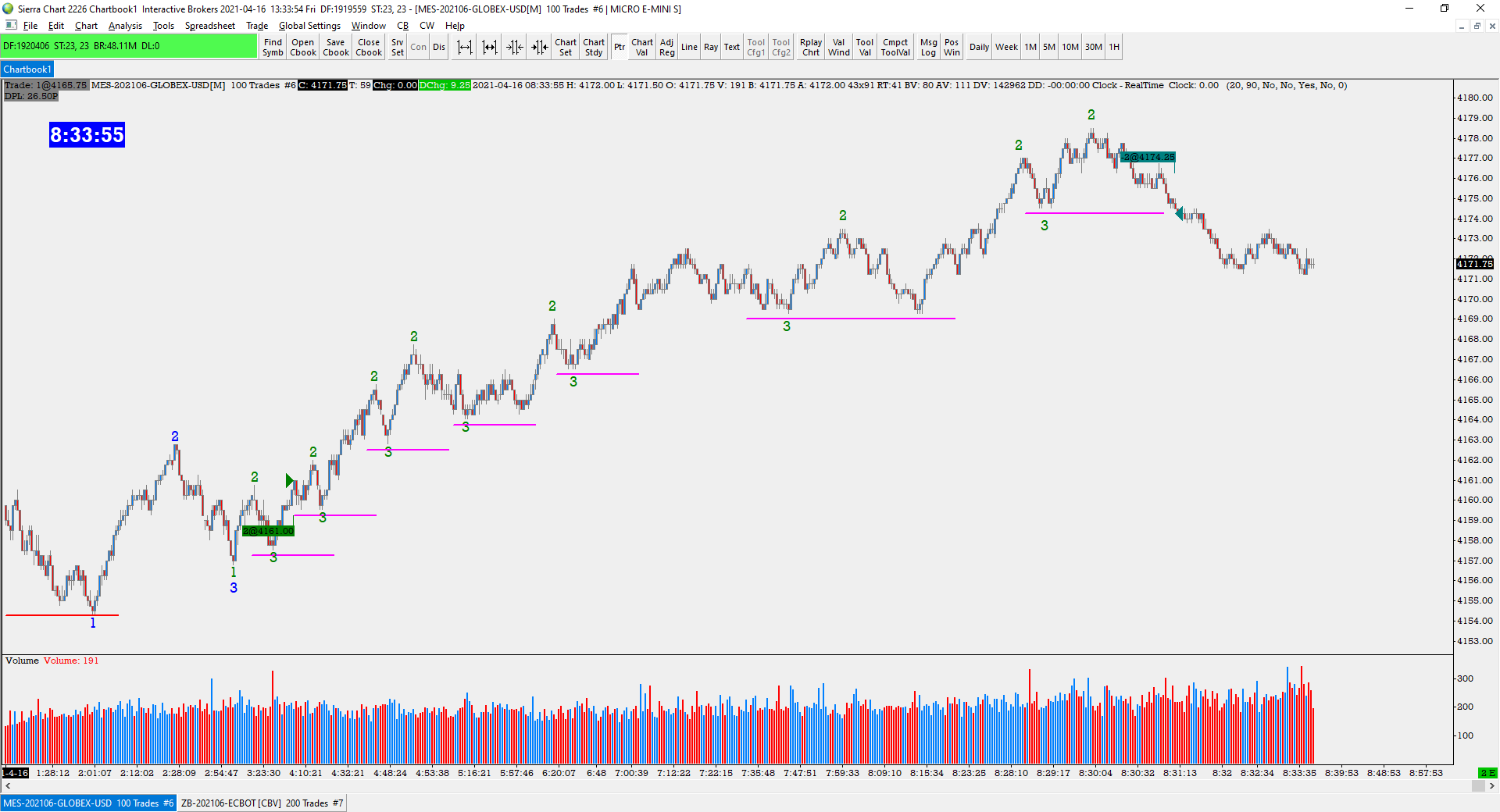
Task: Select the Chart Val tool
Action: 642,47
